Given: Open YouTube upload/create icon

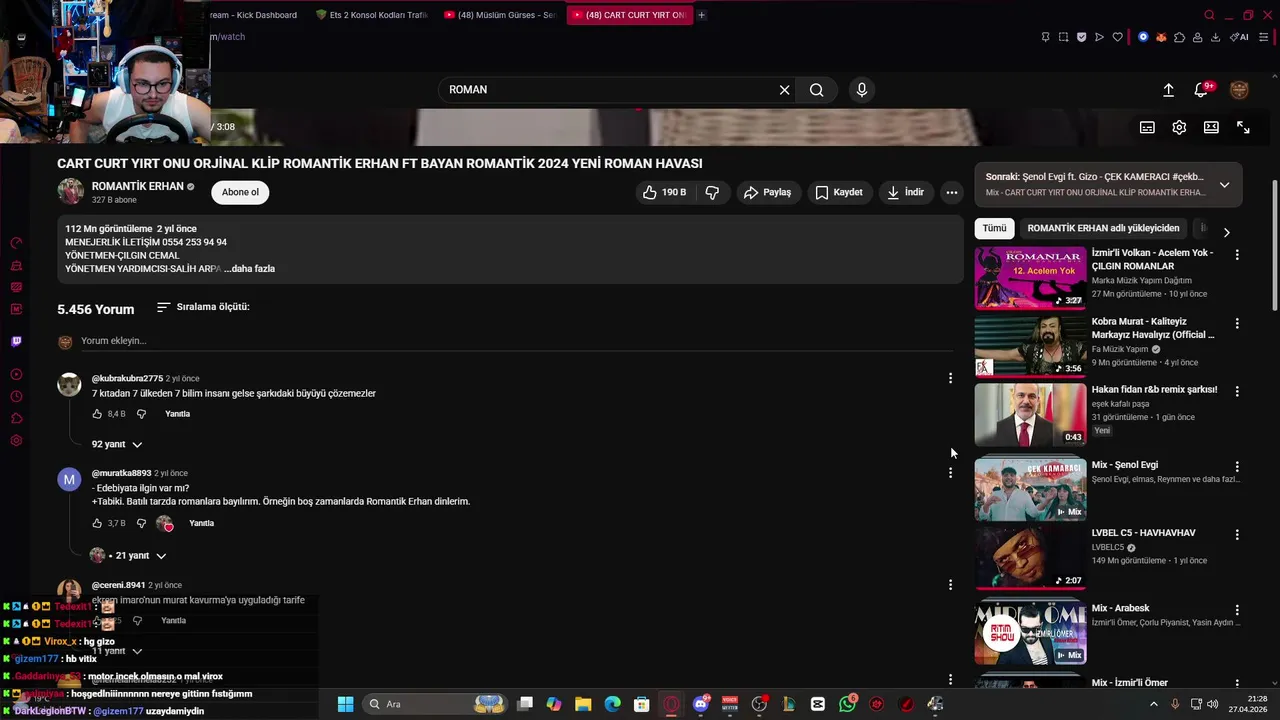Looking at the screenshot, I should tap(1168, 90).
